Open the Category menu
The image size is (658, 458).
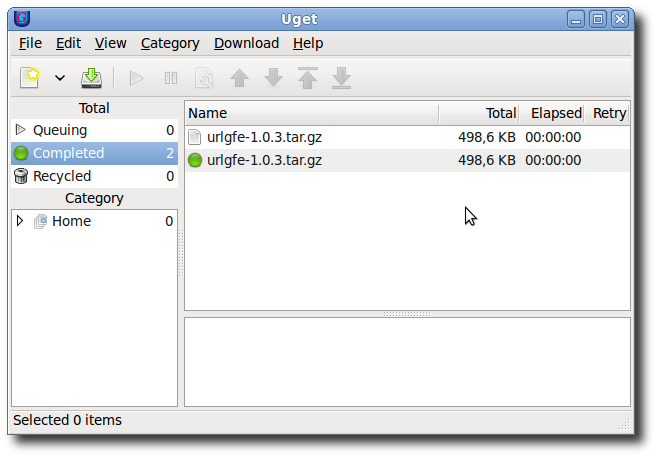[x=170, y=43]
